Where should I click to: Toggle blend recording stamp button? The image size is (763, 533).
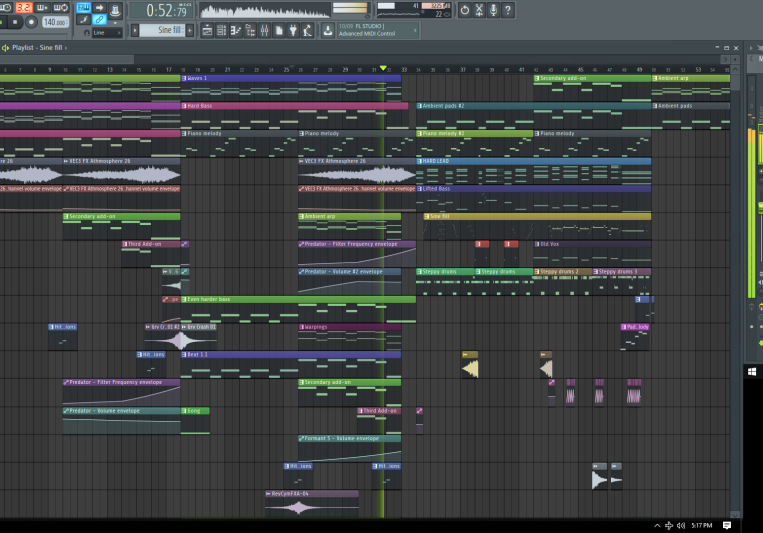115,10
